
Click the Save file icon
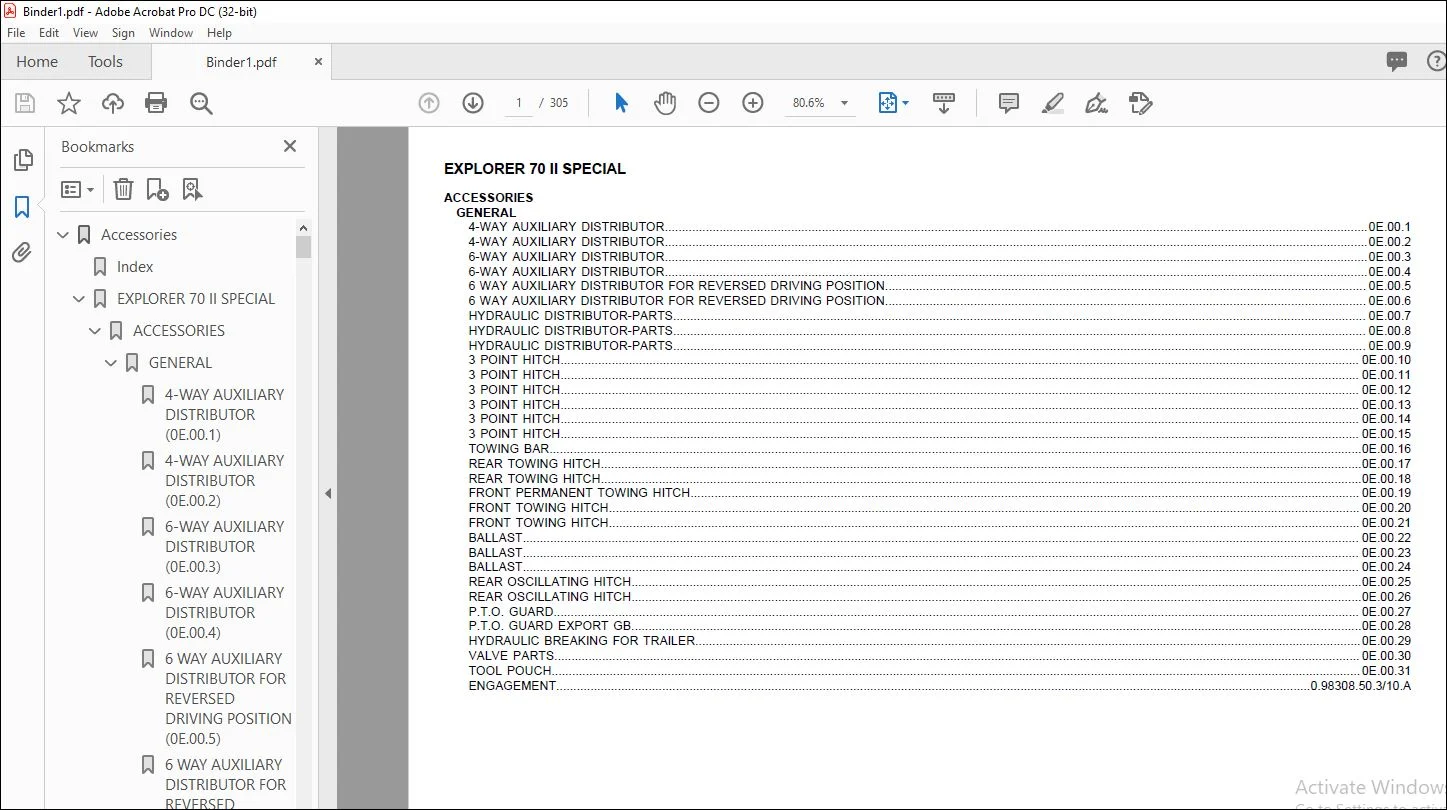[x=25, y=103]
